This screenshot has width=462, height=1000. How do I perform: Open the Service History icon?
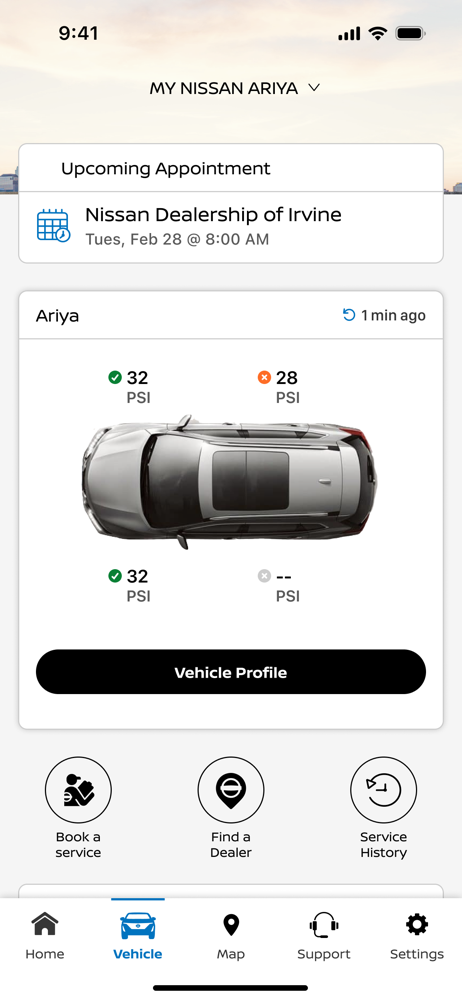click(384, 790)
